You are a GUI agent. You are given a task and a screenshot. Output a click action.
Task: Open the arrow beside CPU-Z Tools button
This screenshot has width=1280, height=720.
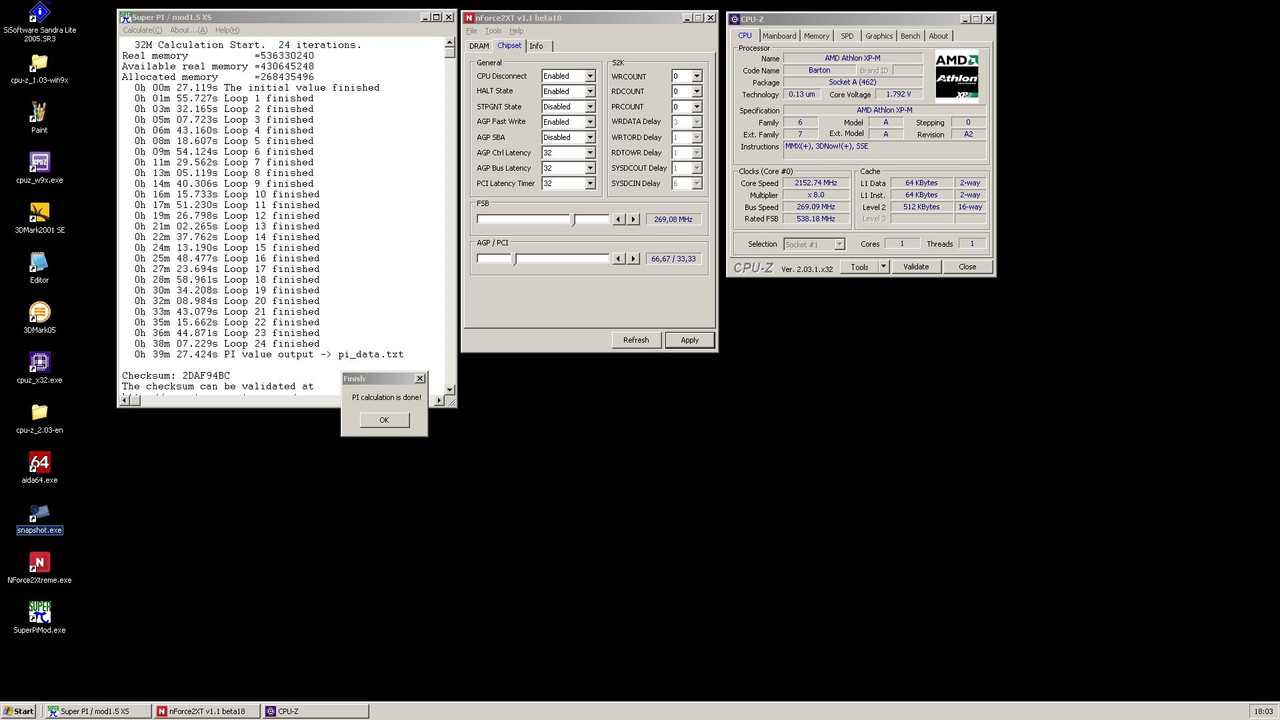[883, 267]
